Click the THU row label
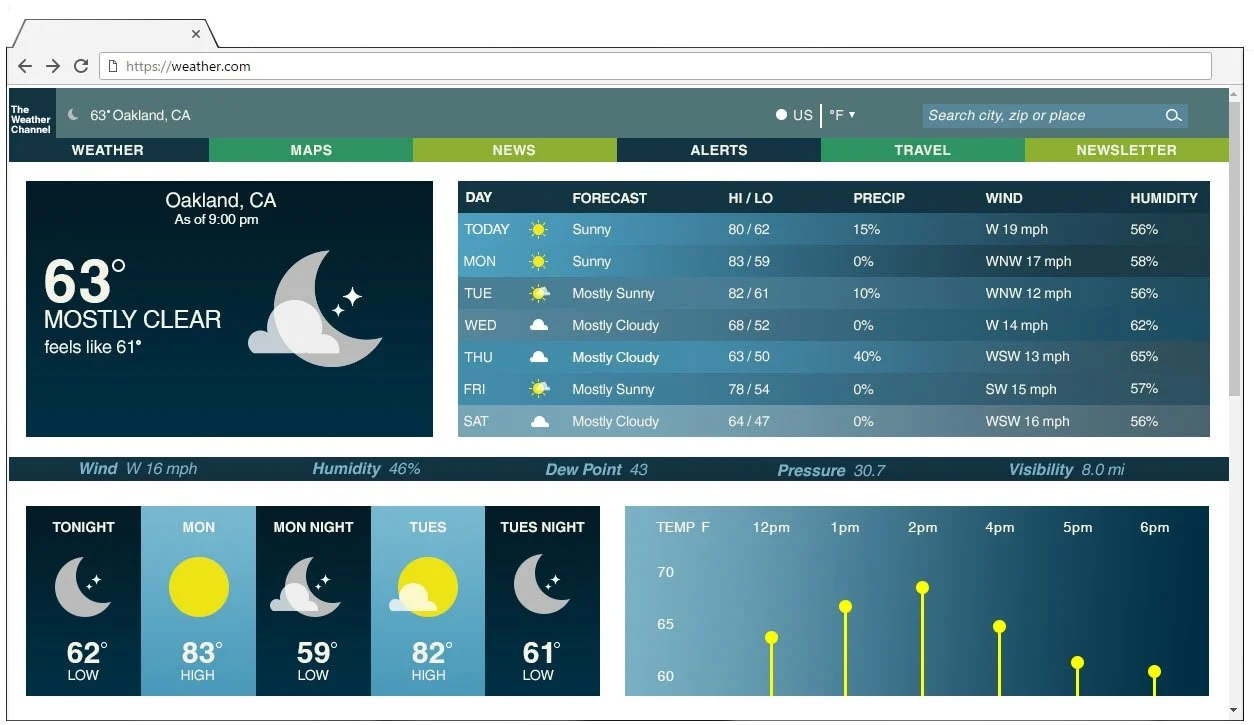The width and height of the screenshot is (1254, 725). 478,357
